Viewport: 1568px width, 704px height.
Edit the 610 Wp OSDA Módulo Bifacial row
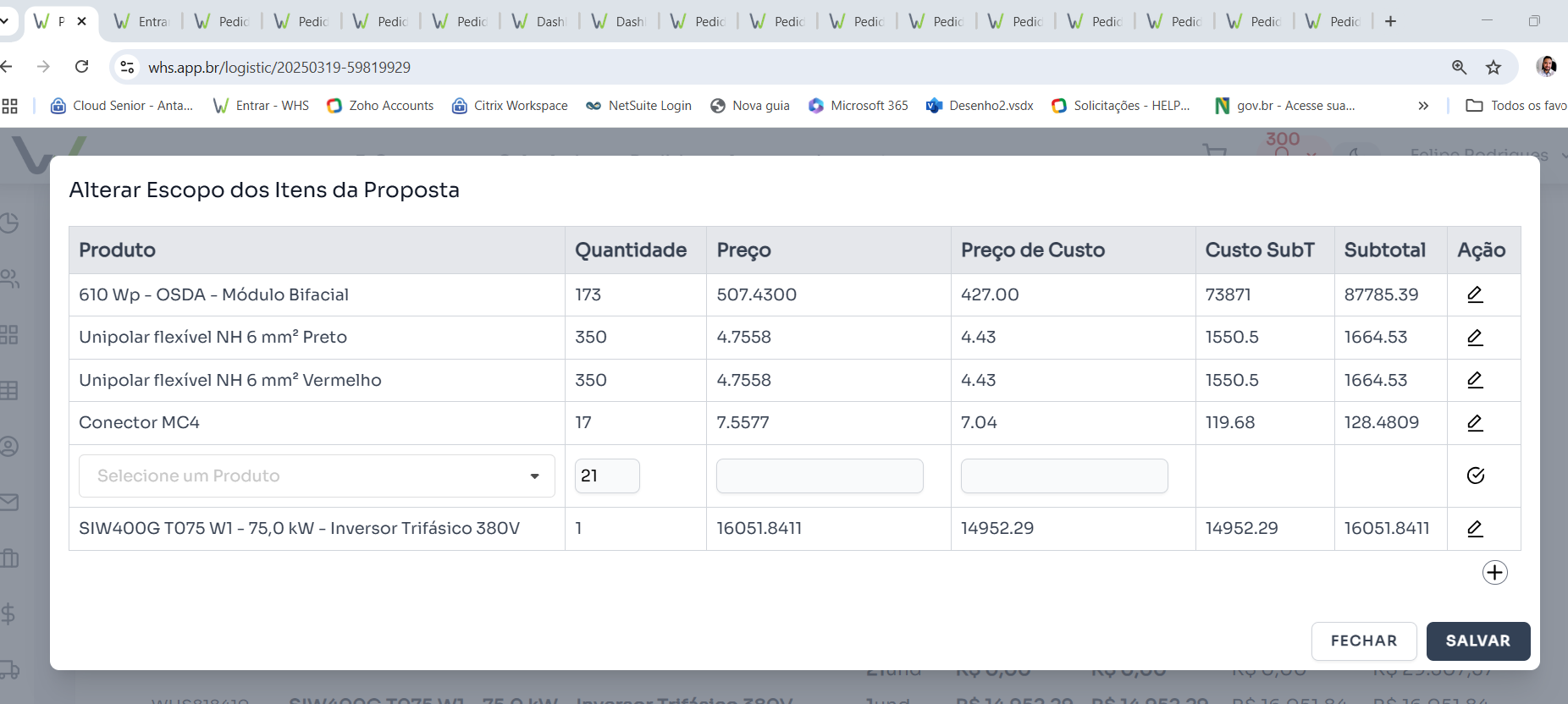click(1474, 294)
